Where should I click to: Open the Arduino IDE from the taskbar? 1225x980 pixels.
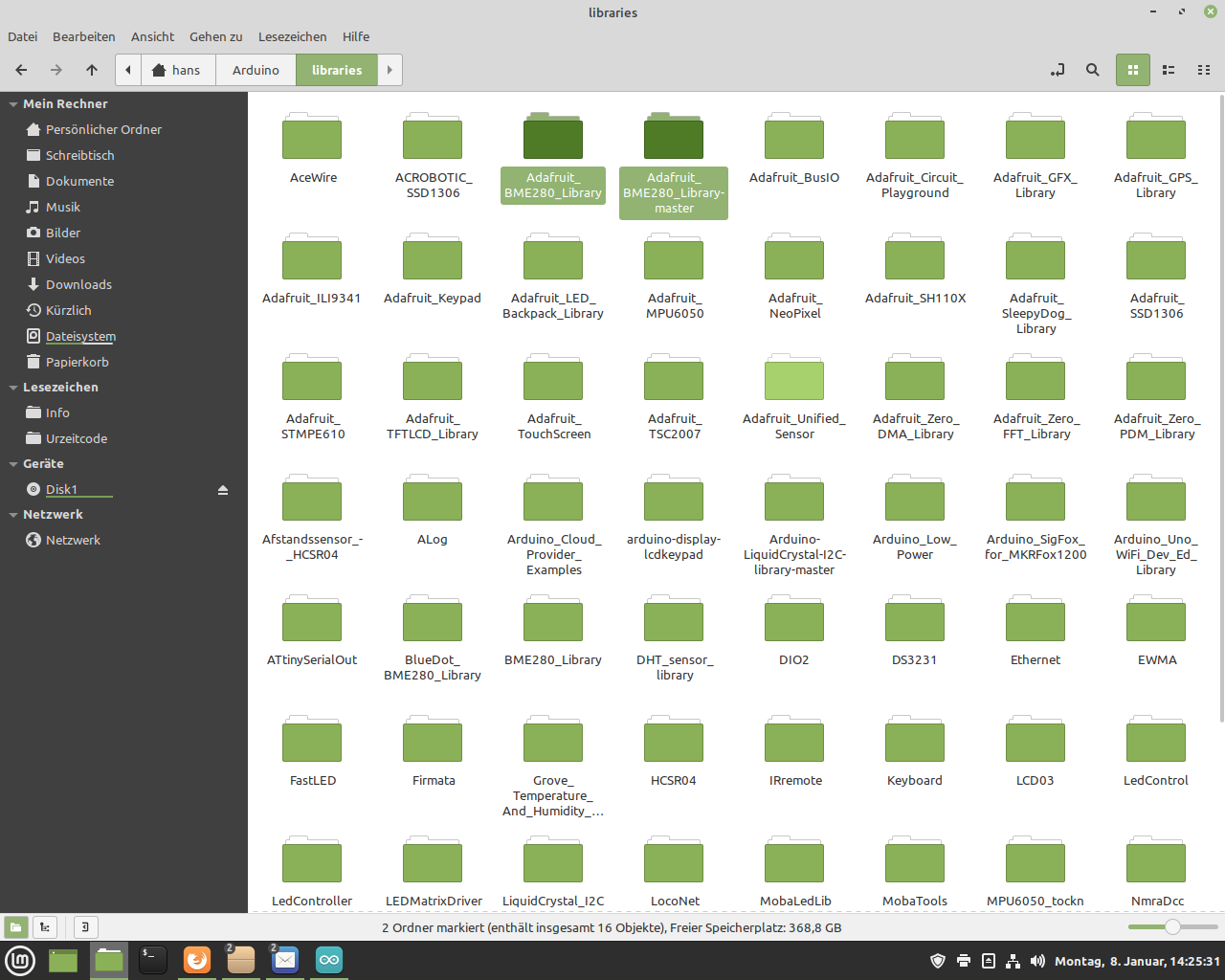tap(329, 960)
